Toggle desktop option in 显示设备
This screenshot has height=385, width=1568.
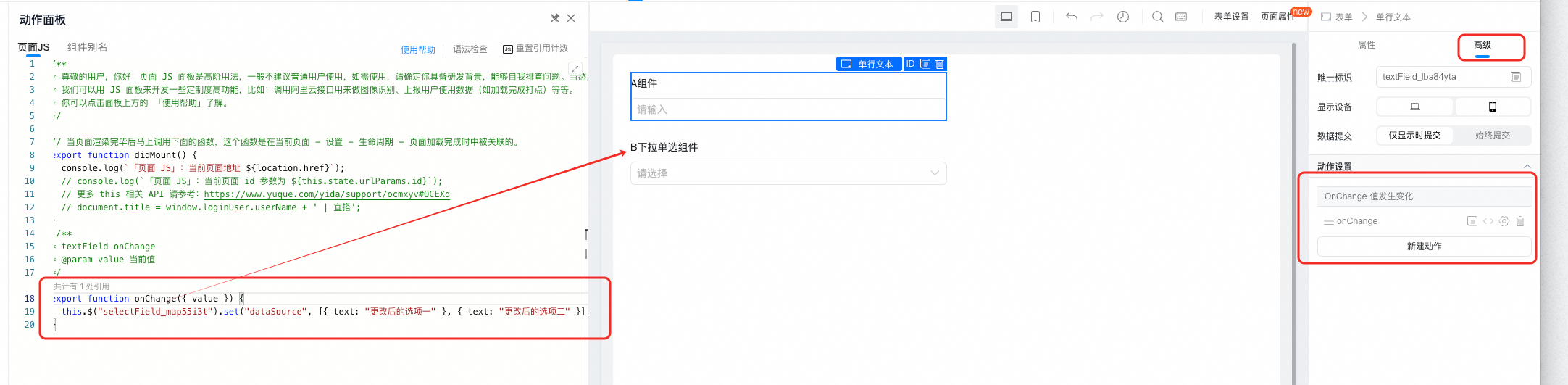(x=1415, y=107)
